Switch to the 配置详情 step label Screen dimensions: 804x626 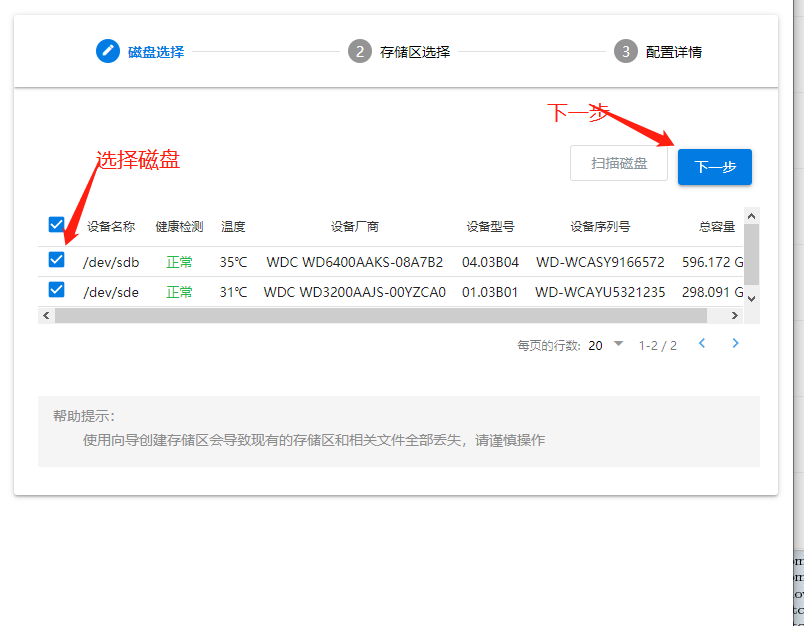click(674, 51)
